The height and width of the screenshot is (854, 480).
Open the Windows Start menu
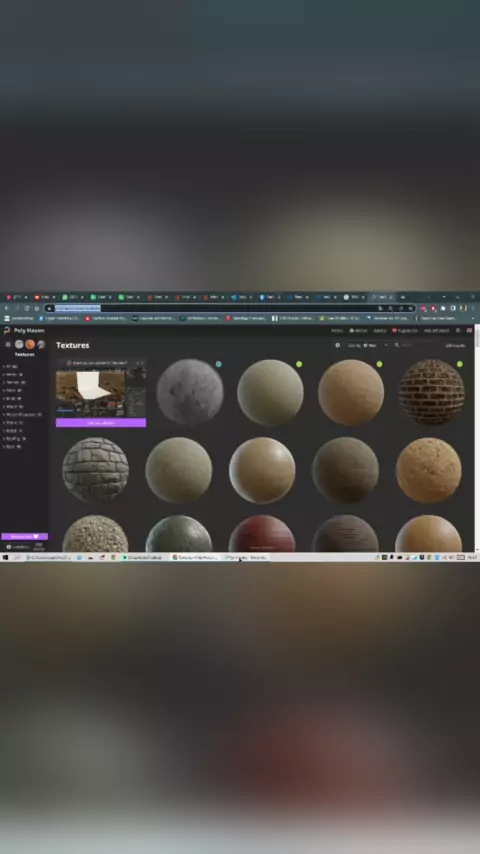[5, 557]
